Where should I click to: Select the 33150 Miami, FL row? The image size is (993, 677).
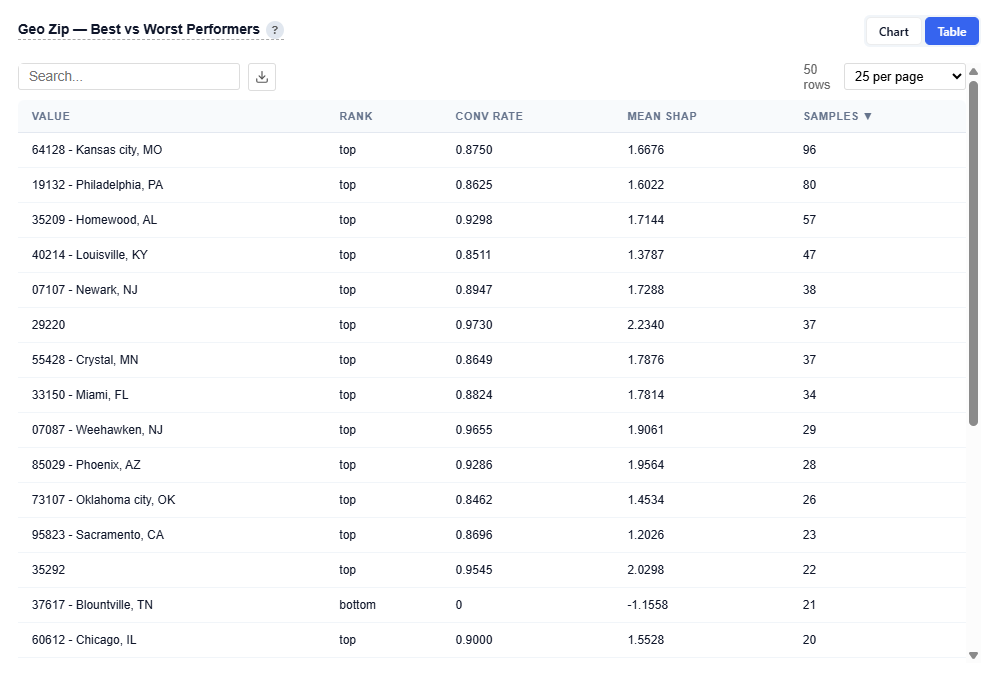80,395
